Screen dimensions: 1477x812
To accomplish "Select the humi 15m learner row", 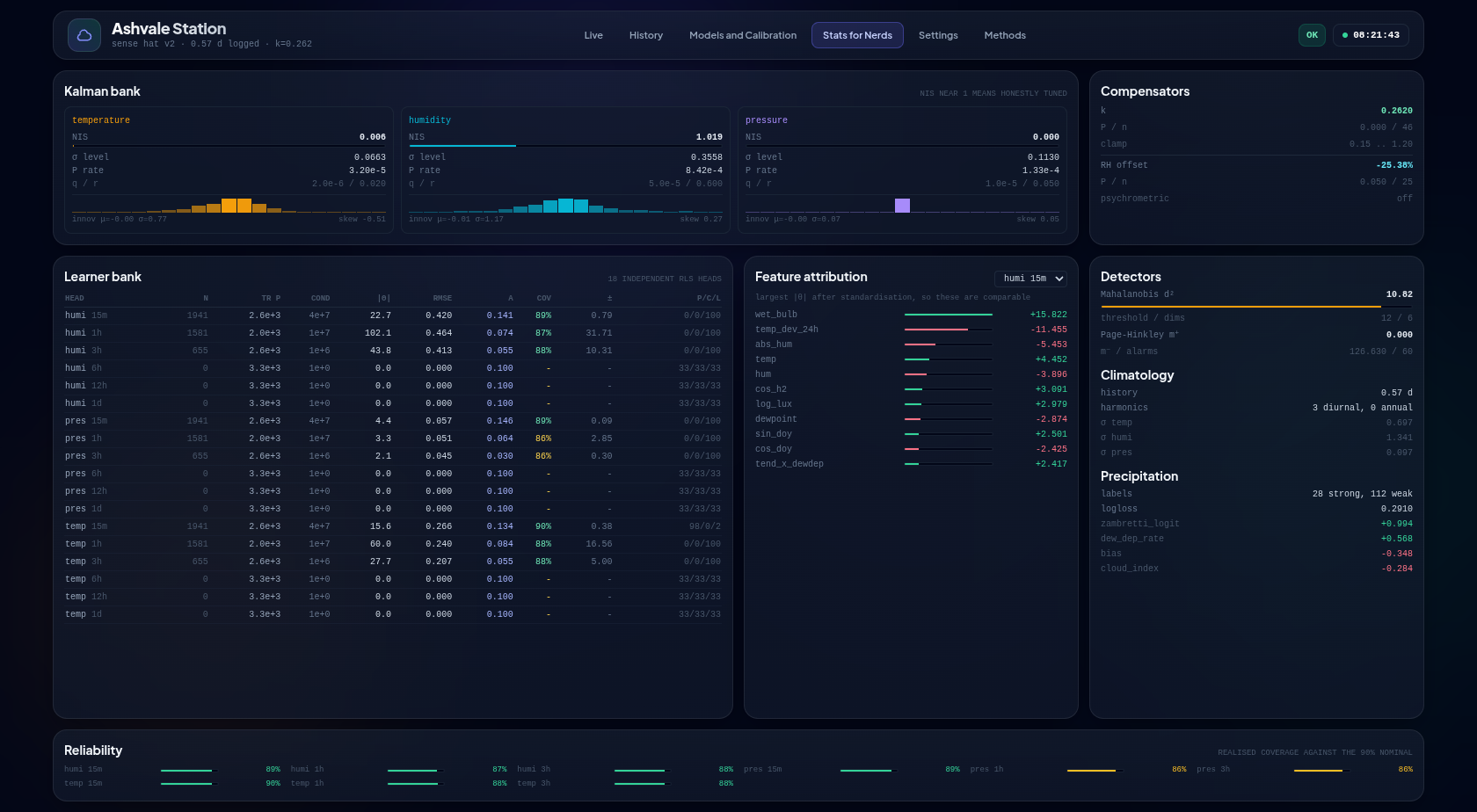I will tap(393, 315).
